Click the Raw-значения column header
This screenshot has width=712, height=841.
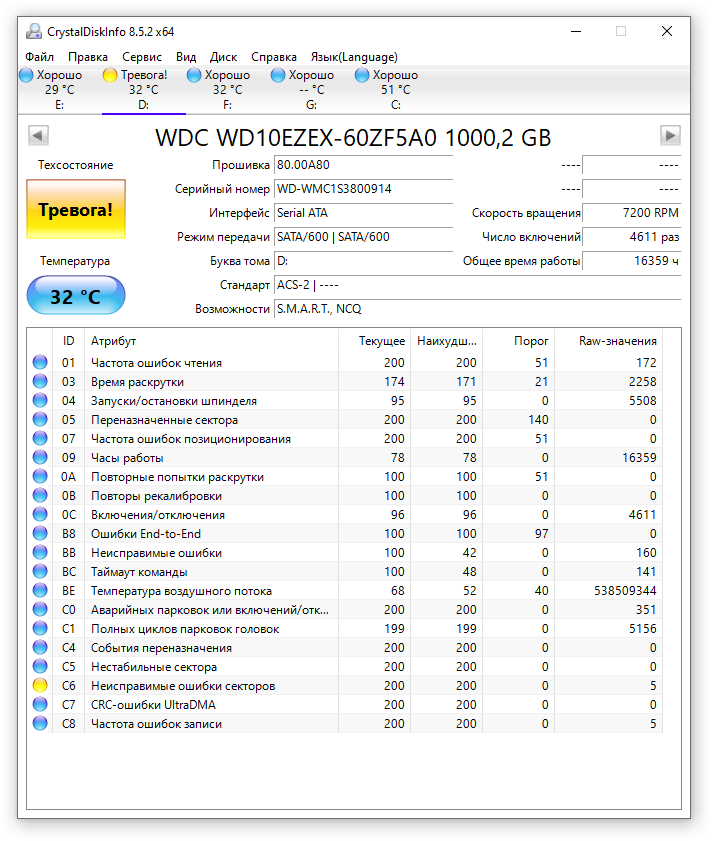point(608,341)
